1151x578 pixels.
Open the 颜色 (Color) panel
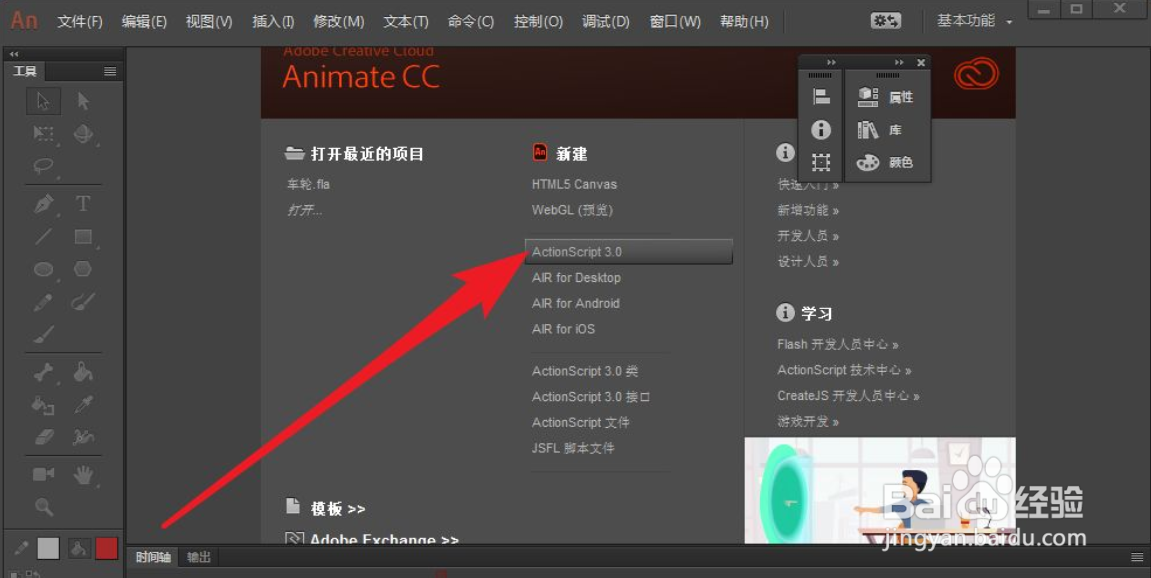tap(886, 162)
